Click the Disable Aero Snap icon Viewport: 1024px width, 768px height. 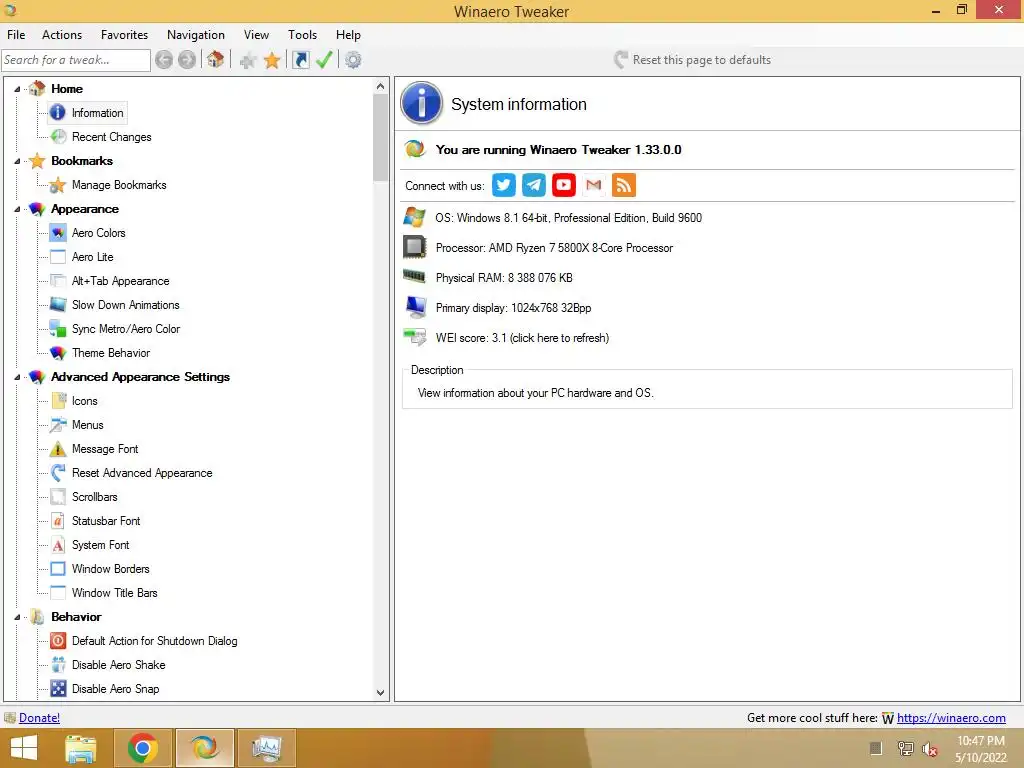58,688
